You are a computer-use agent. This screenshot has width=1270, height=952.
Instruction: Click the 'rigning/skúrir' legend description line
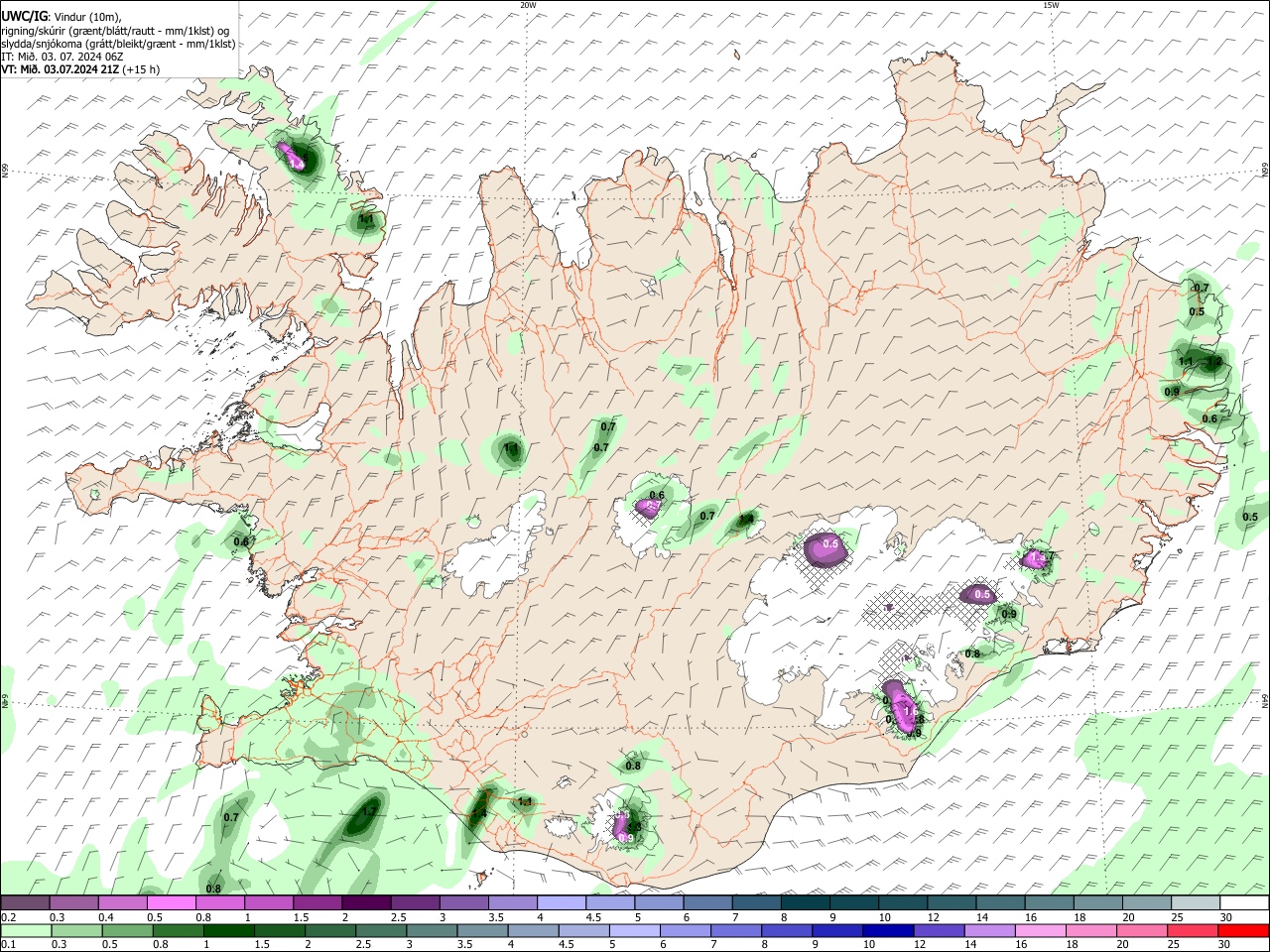pyautogui.click(x=115, y=30)
